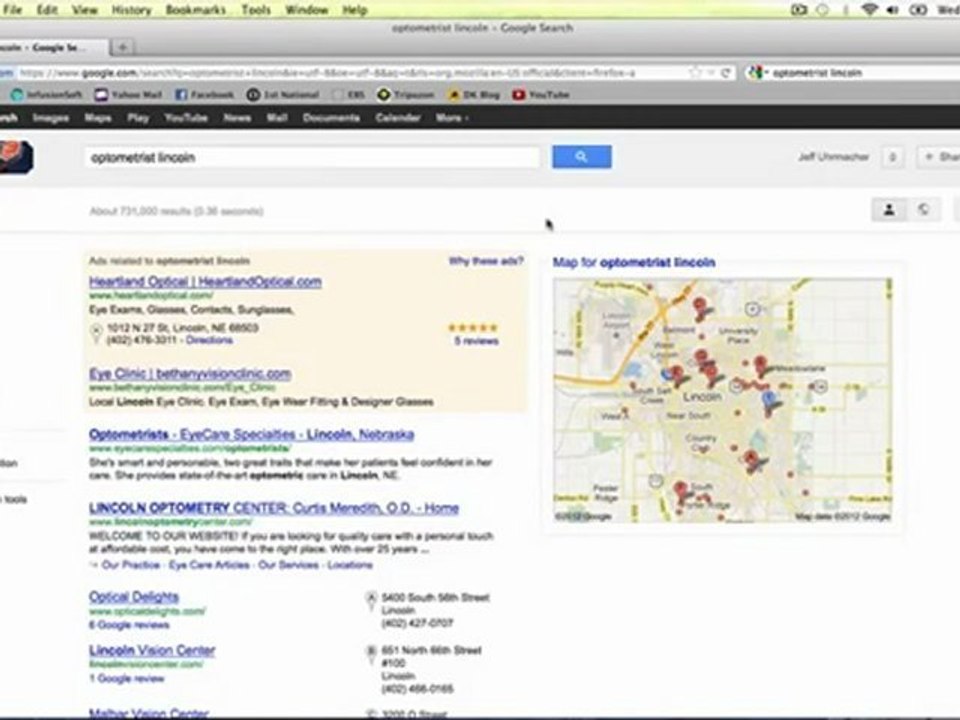This screenshot has height=720, width=960.
Task: Open the View menu
Action: click(x=84, y=10)
